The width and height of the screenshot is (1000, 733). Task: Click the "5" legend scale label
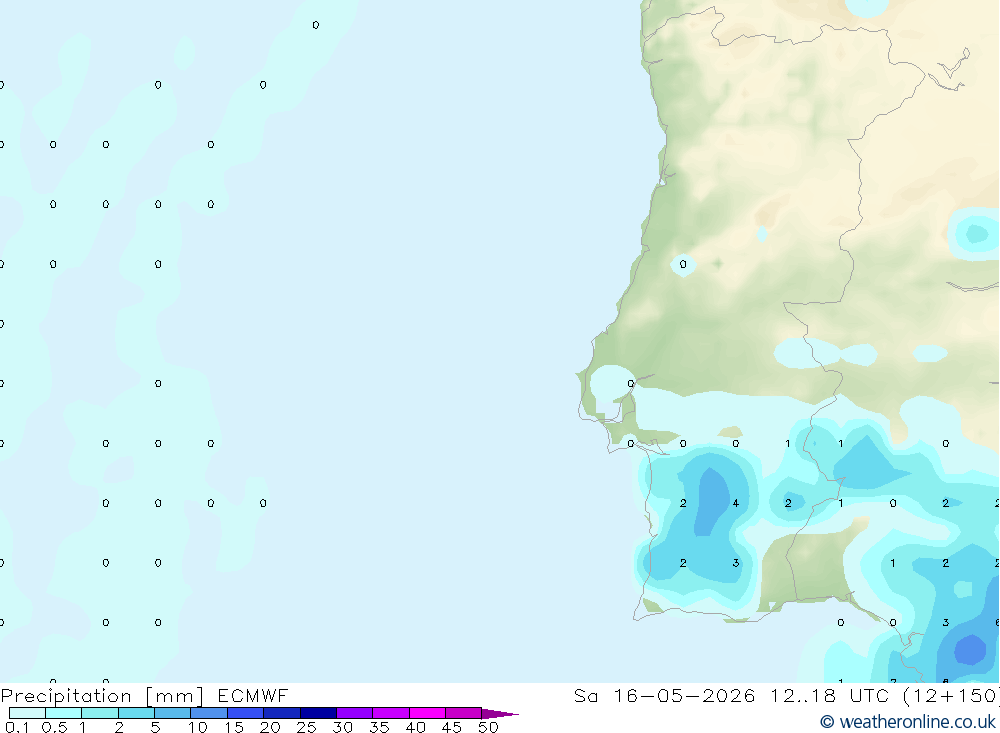tap(155, 727)
